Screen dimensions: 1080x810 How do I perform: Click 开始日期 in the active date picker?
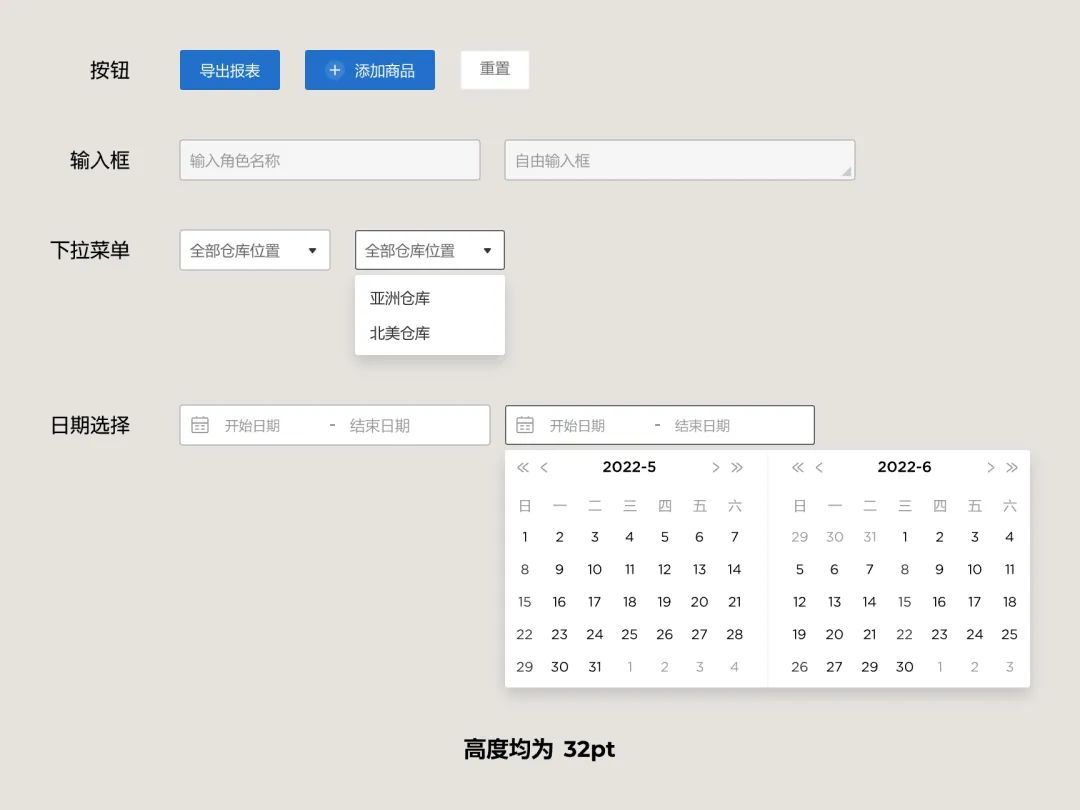pos(577,426)
